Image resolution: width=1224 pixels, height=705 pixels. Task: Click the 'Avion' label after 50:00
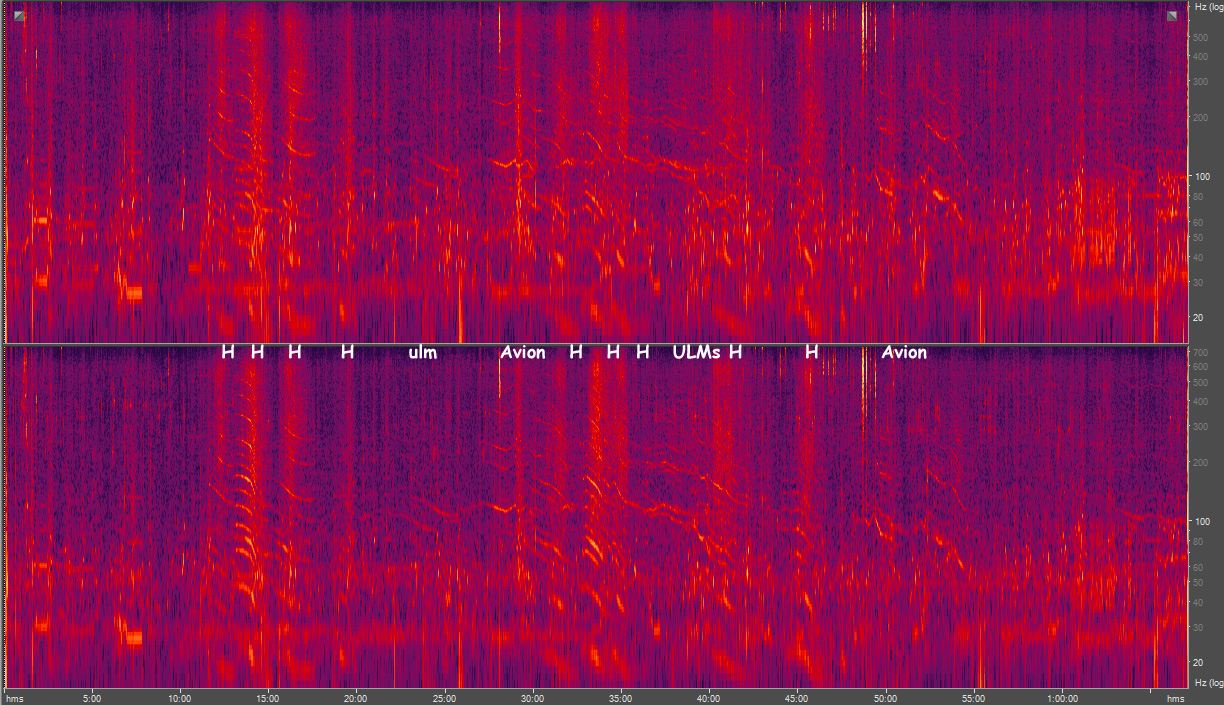coord(904,352)
